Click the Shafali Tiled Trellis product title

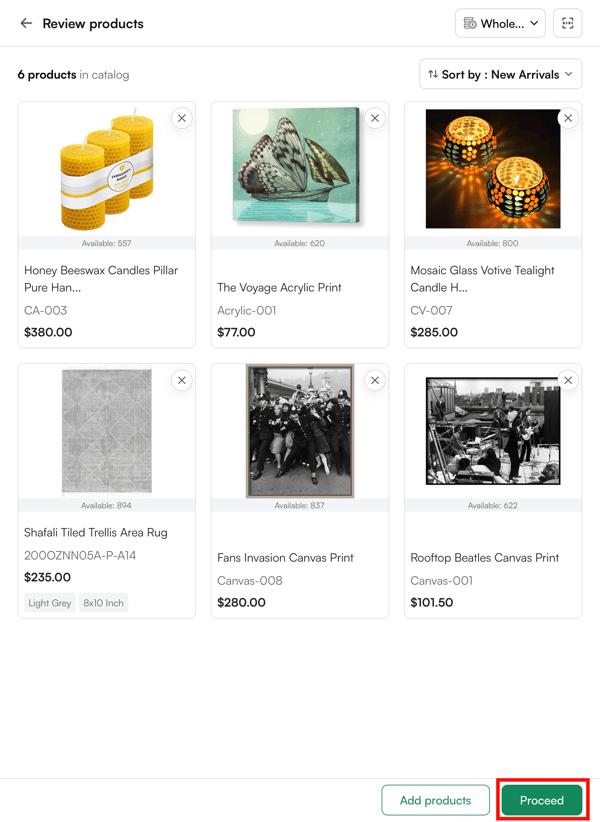coord(97,532)
